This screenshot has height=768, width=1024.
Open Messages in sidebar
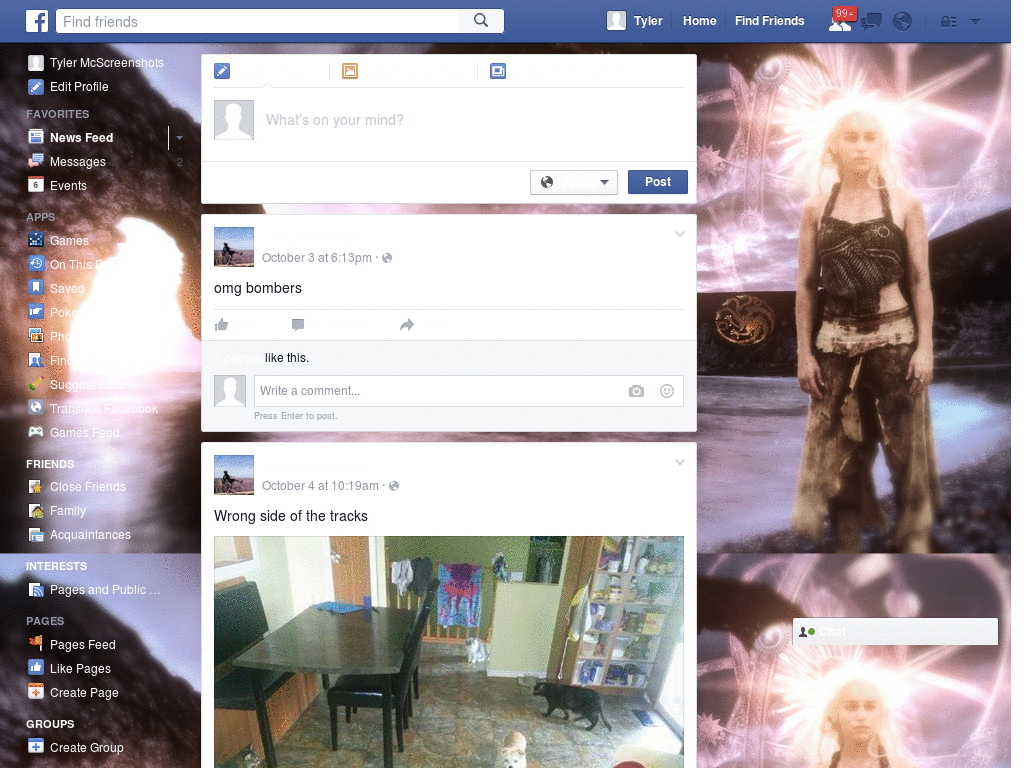(67, 162)
